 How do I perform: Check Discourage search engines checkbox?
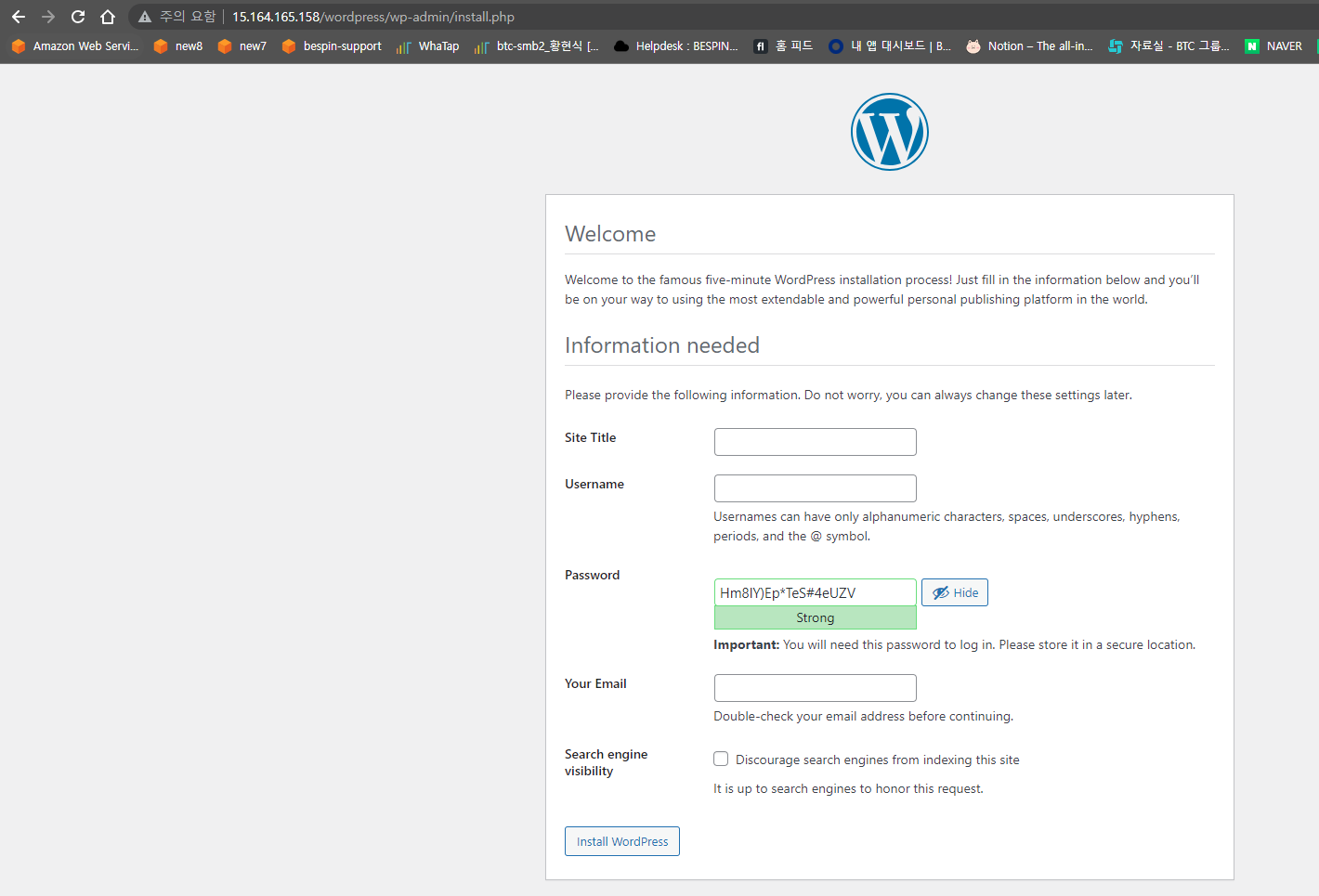coord(721,759)
